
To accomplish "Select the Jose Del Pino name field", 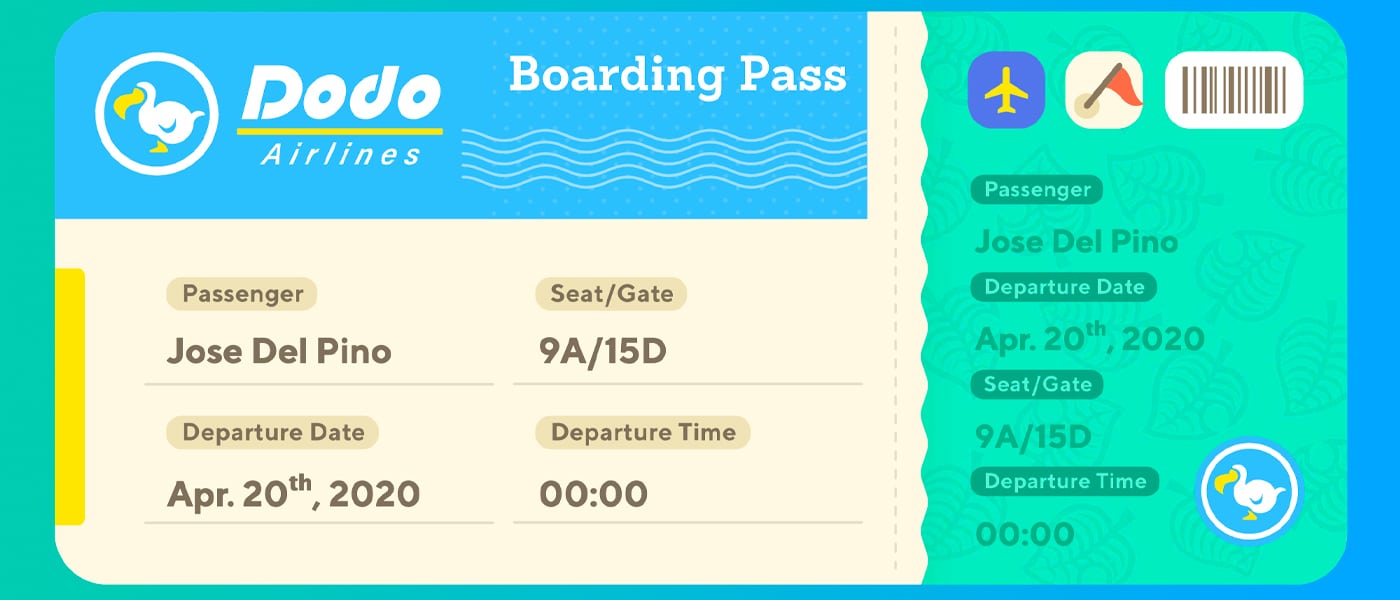I will pyautogui.click(x=319, y=352).
